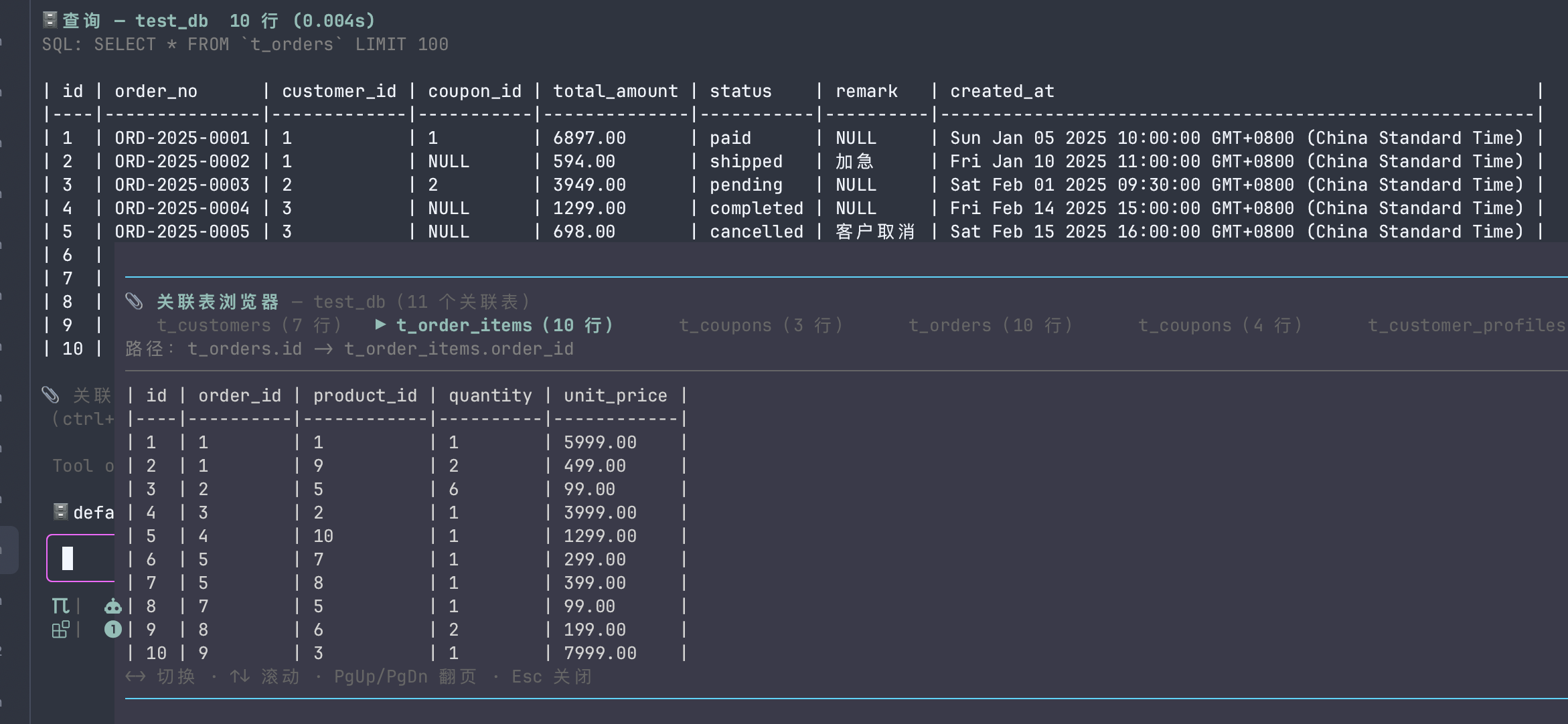This screenshot has height=724, width=1568.
Task: Click the ↑↓ 滚动 hint
Action: 265,676
